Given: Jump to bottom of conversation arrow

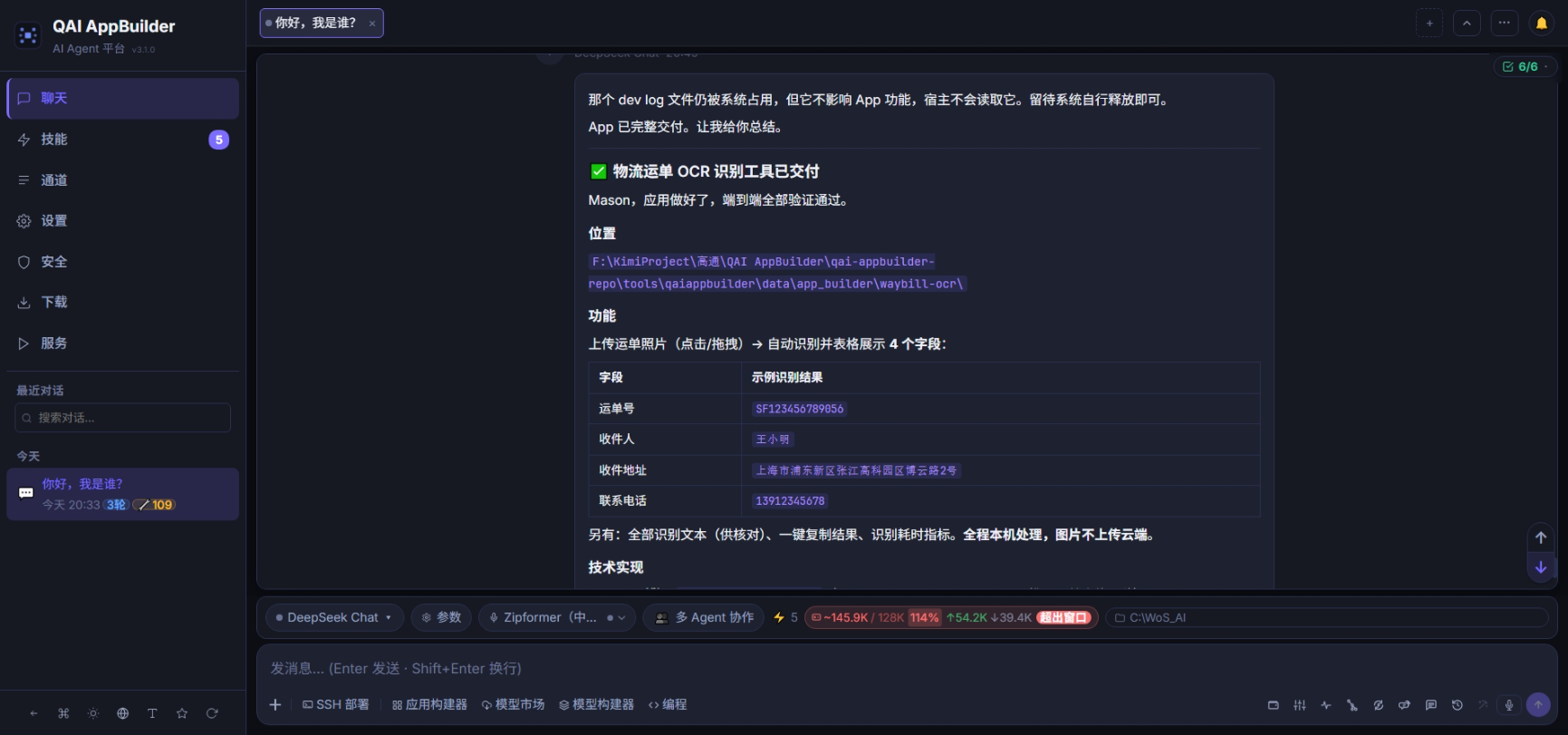Looking at the screenshot, I should 1541,567.
